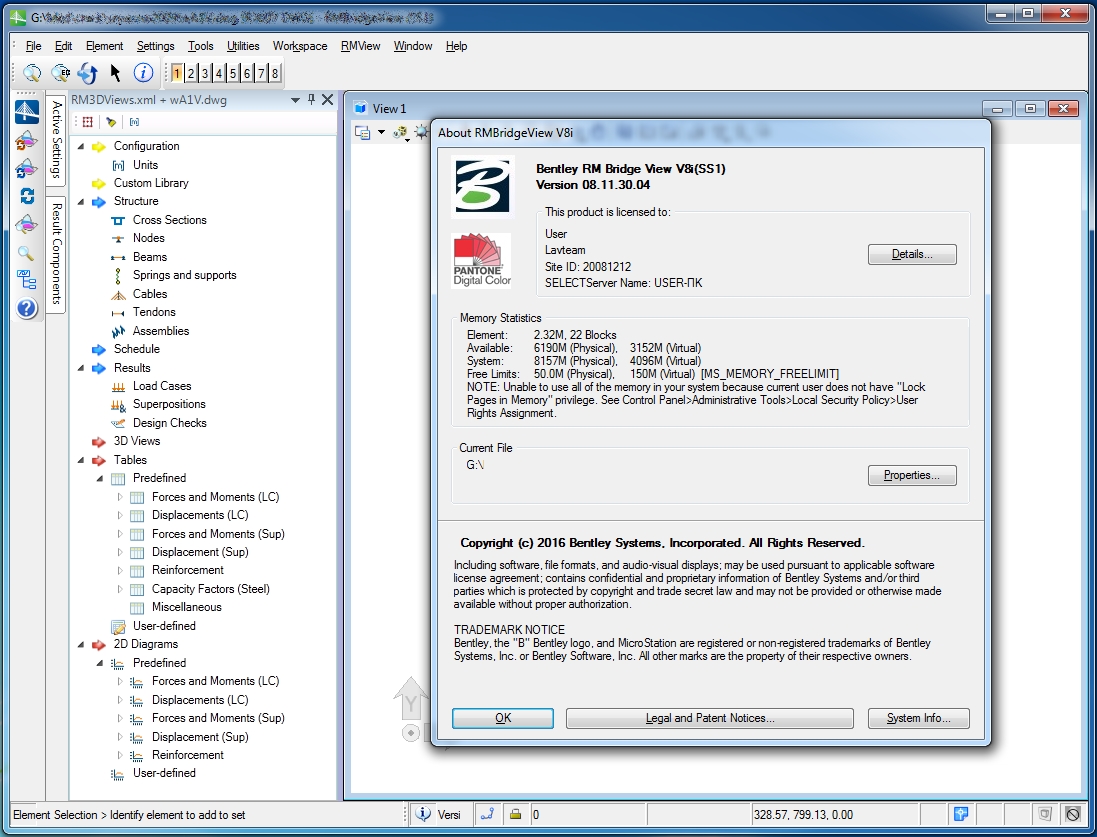This screenshot has height=837, width=1097.
Task: Click the plain magnifier icon in left sidebar
Action: click(26, 253)
